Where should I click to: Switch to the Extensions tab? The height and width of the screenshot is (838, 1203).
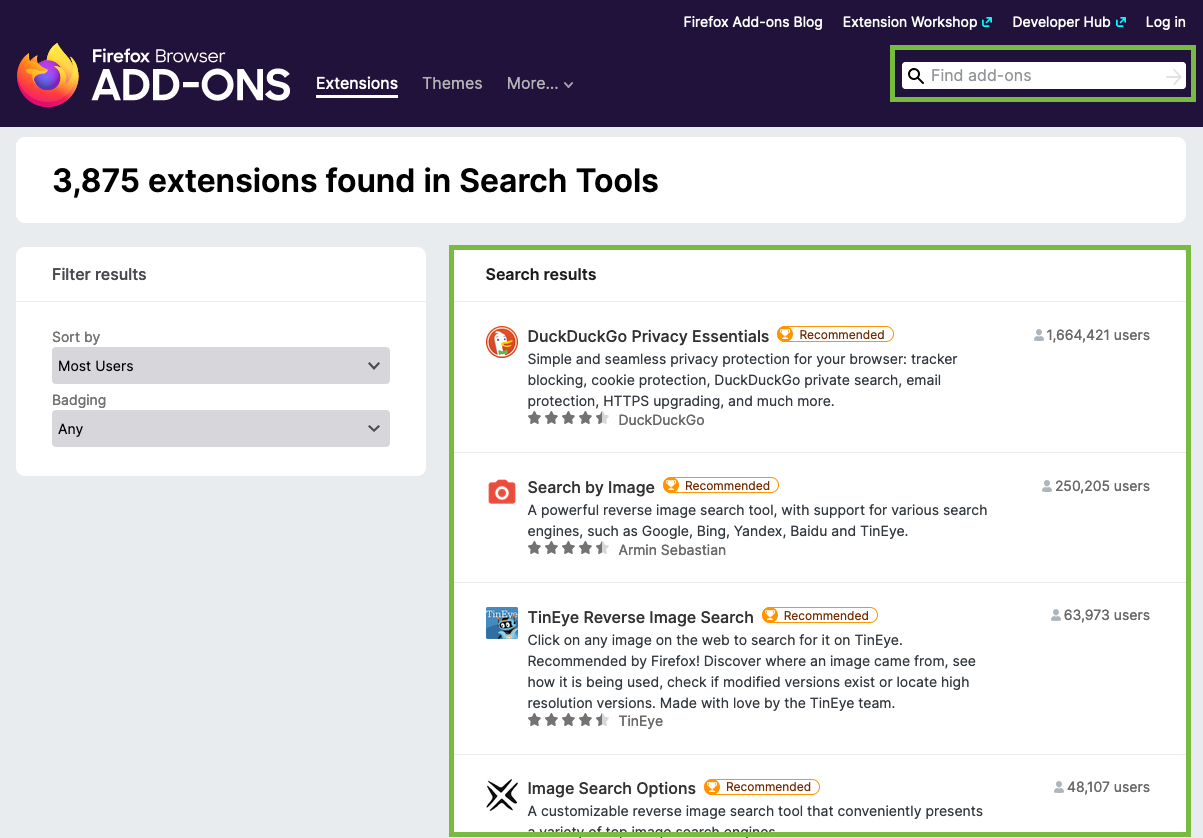point(357,84)
